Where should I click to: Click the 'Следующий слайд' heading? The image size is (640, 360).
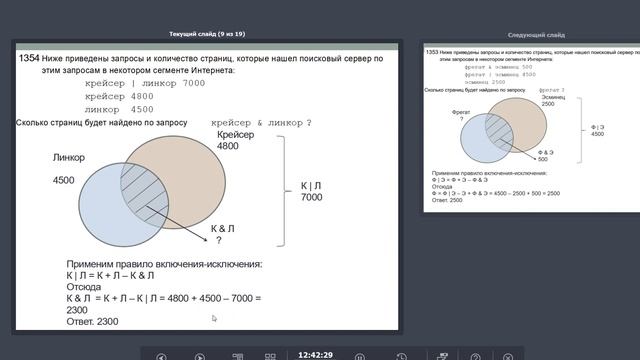[536, 35]
